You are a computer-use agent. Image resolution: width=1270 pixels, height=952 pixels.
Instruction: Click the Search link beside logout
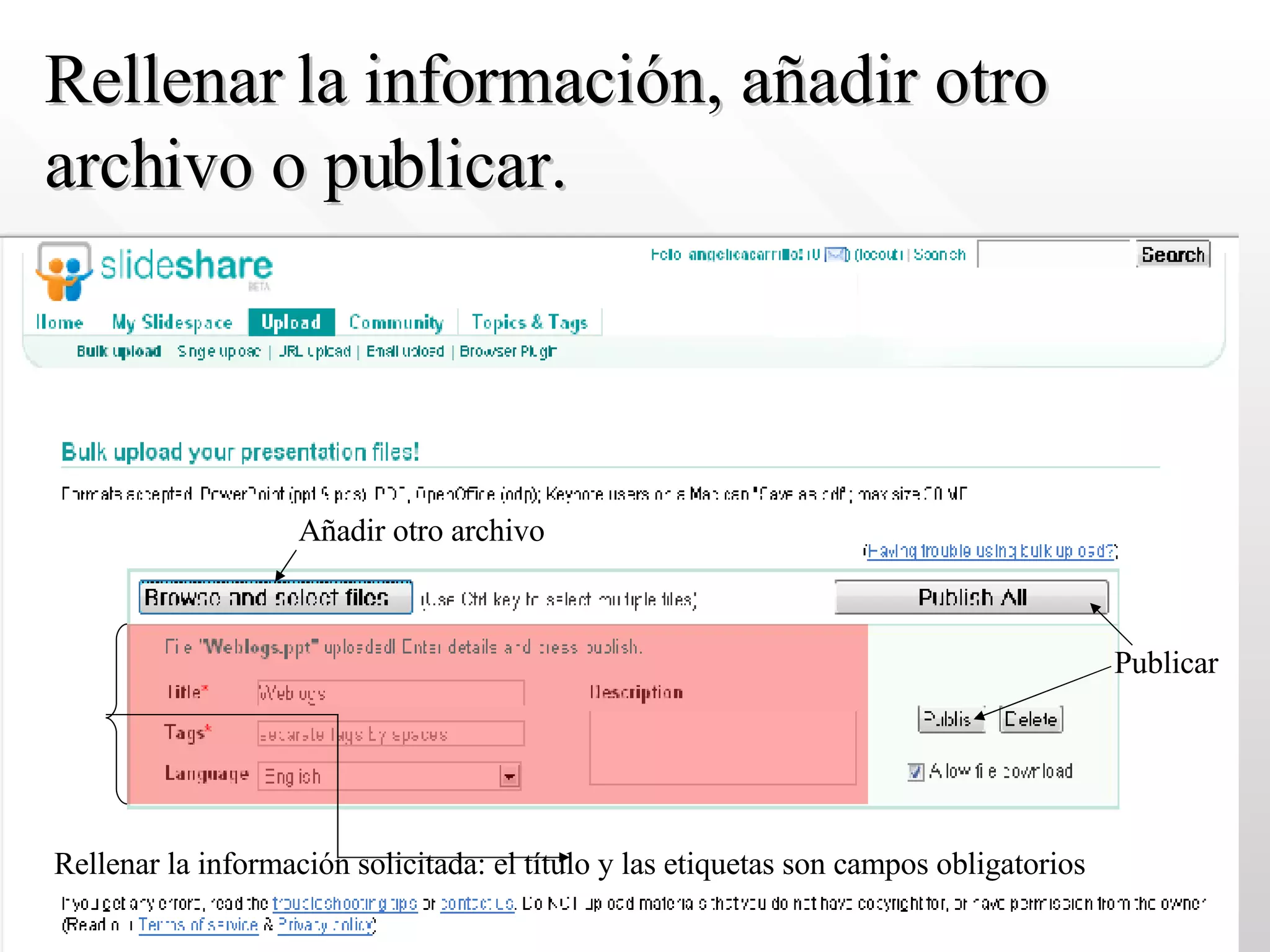939,255
